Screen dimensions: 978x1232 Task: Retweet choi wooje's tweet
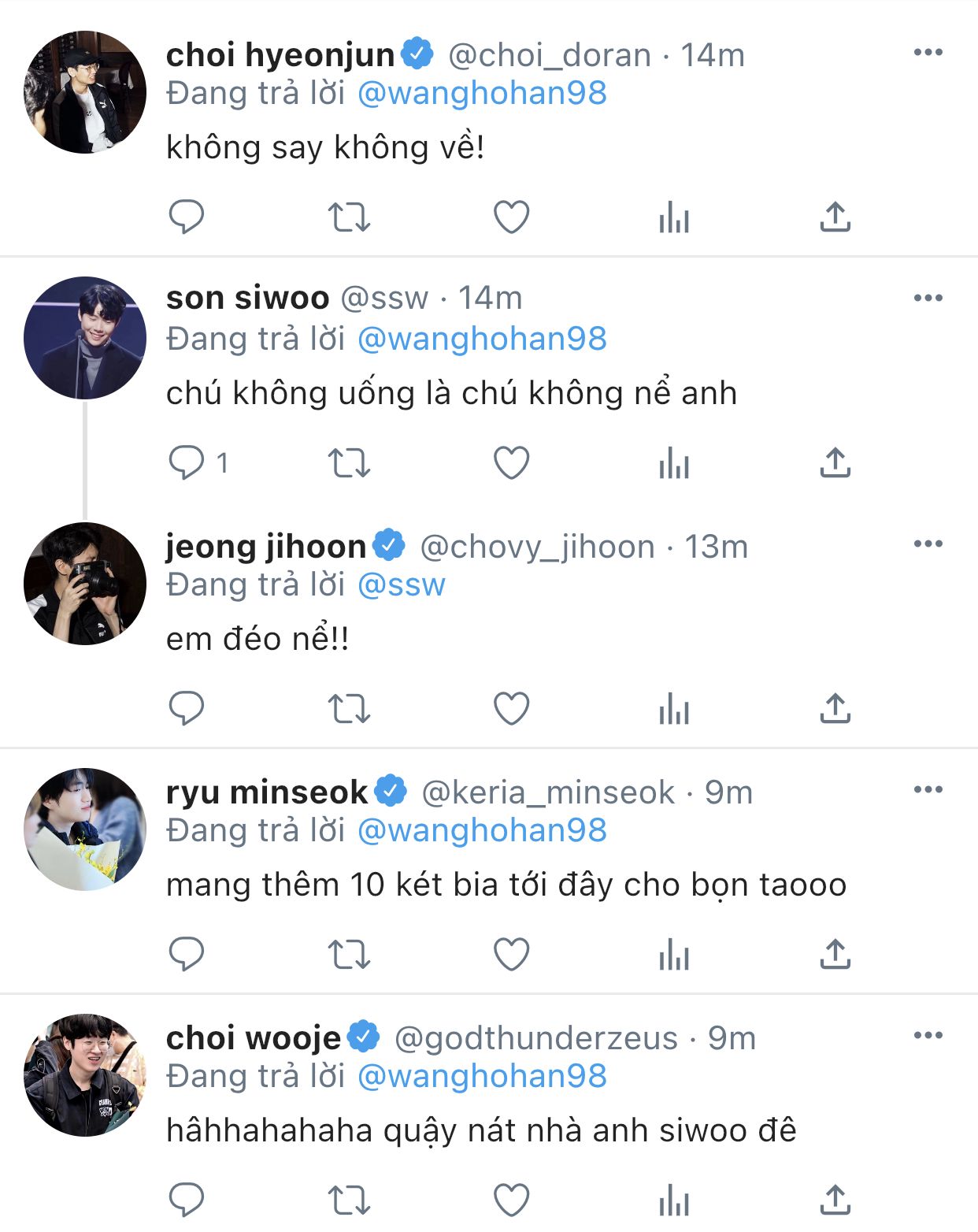349,1200
